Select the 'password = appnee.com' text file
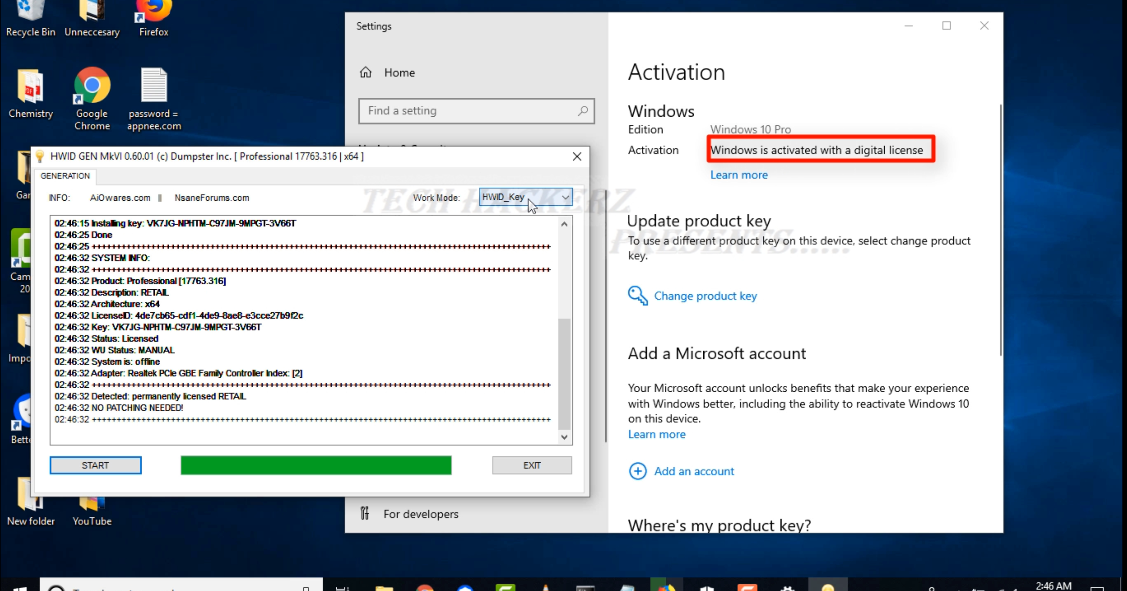This screenshot has height=591, width=1127. [x=154, y=99]
